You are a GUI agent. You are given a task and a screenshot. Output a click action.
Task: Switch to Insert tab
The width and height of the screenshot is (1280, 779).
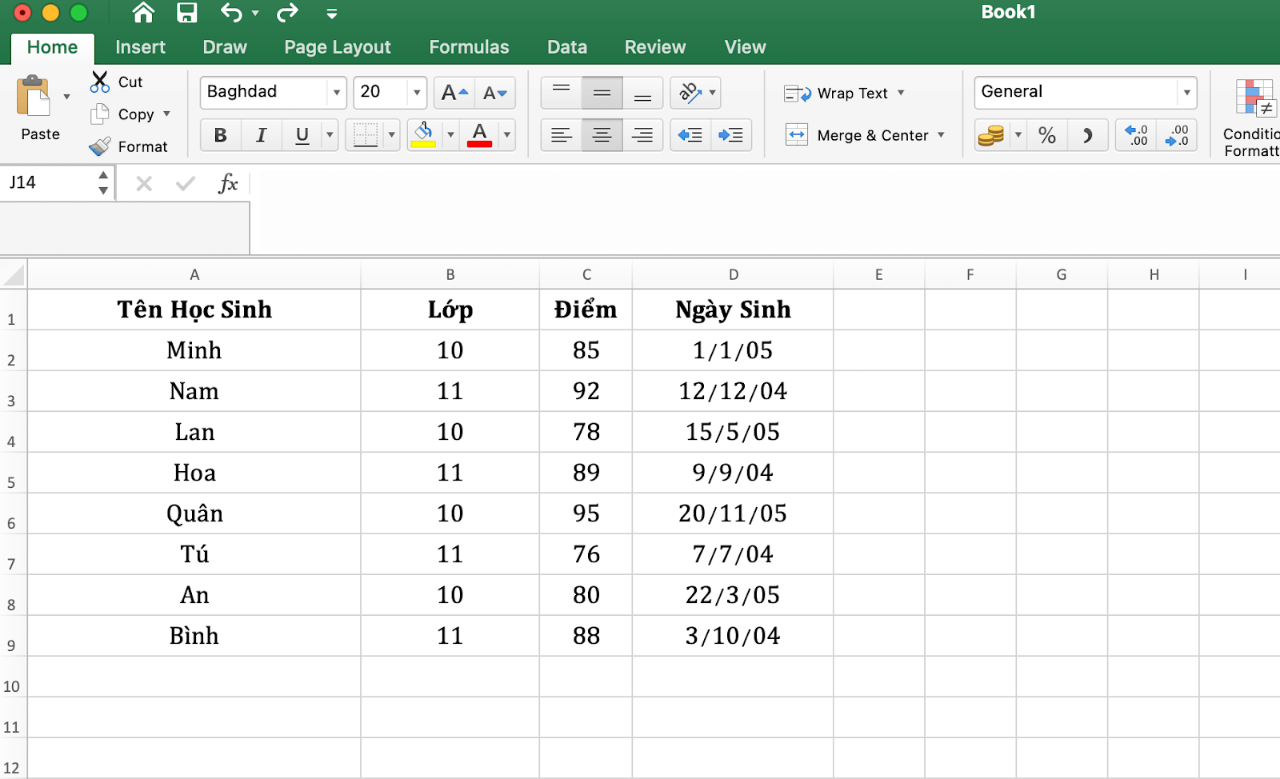pos(140,47)
